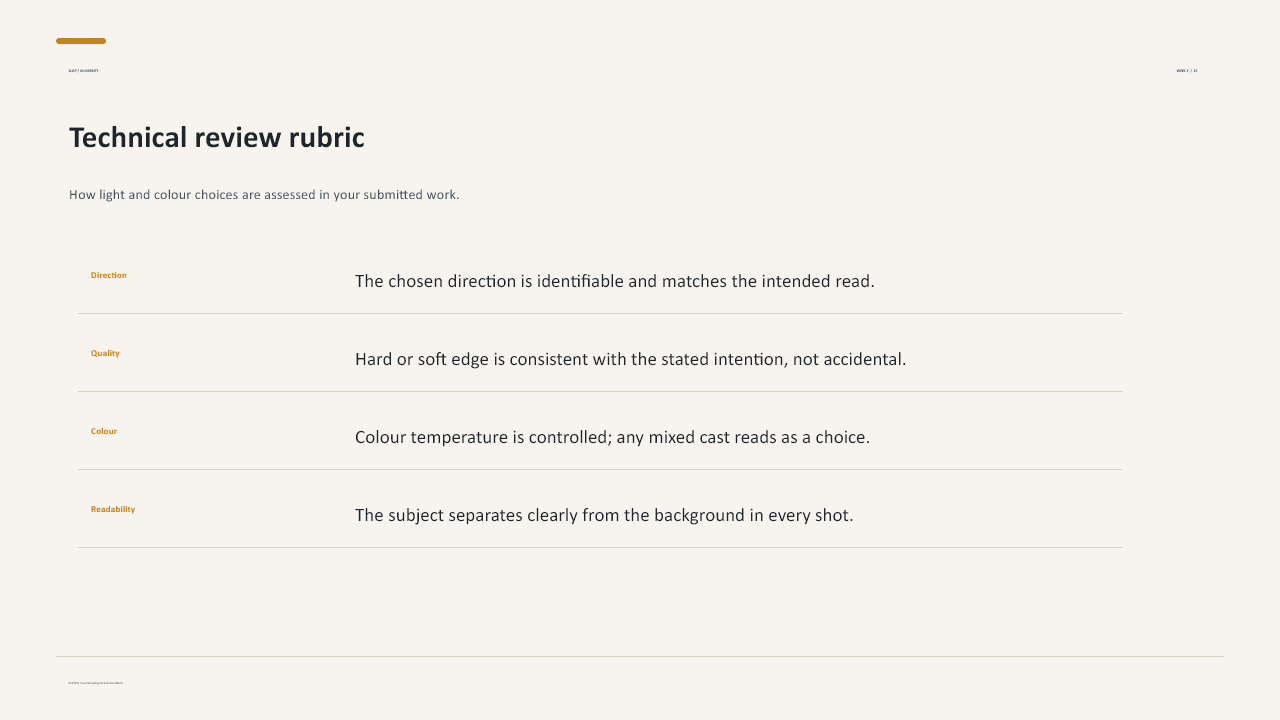The height and width of the screenshot is (720, 1280).
Task: Click the divider line under the Colour row
Action: coord(600,469)
